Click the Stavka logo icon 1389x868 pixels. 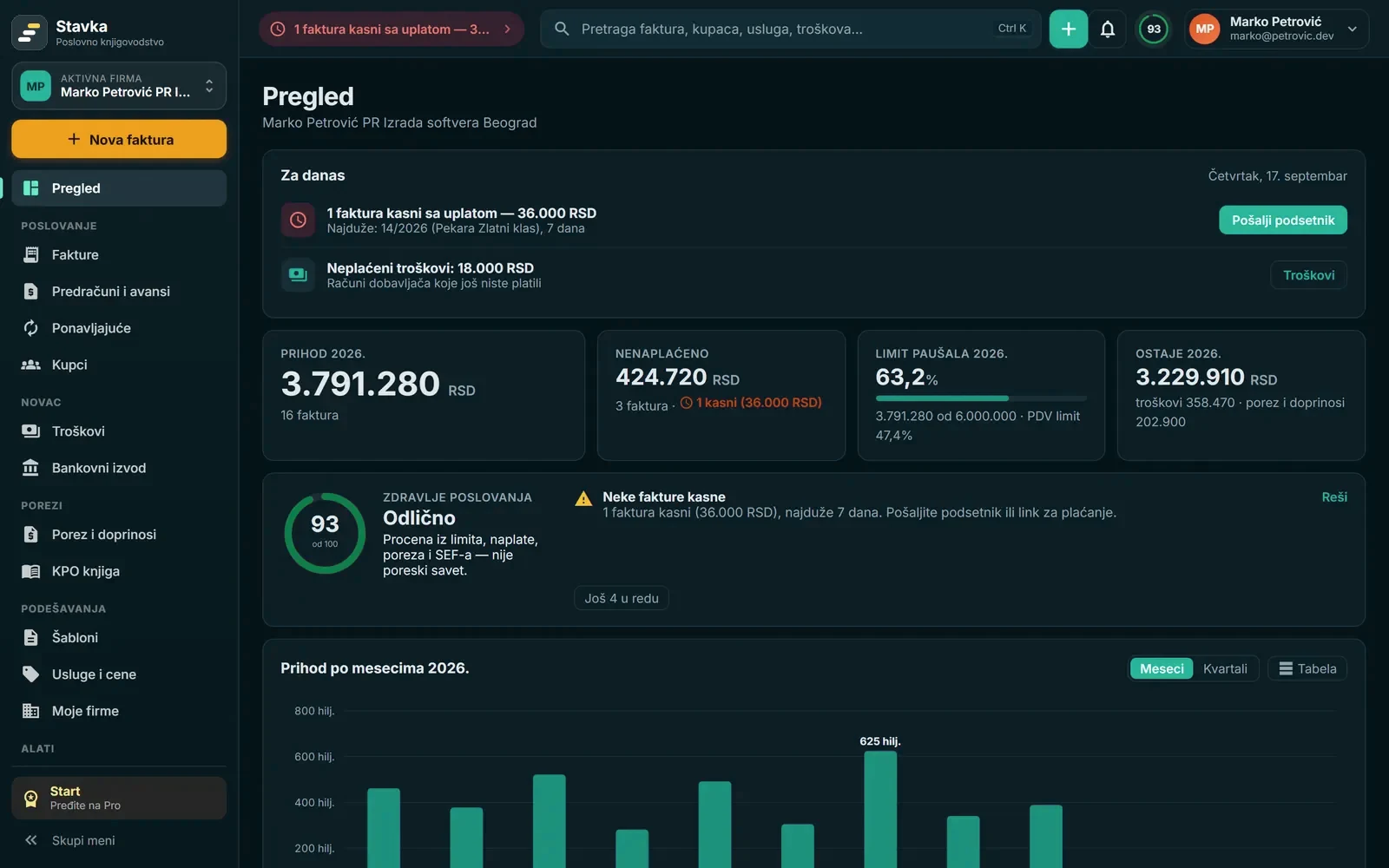(x=30, y=33)
